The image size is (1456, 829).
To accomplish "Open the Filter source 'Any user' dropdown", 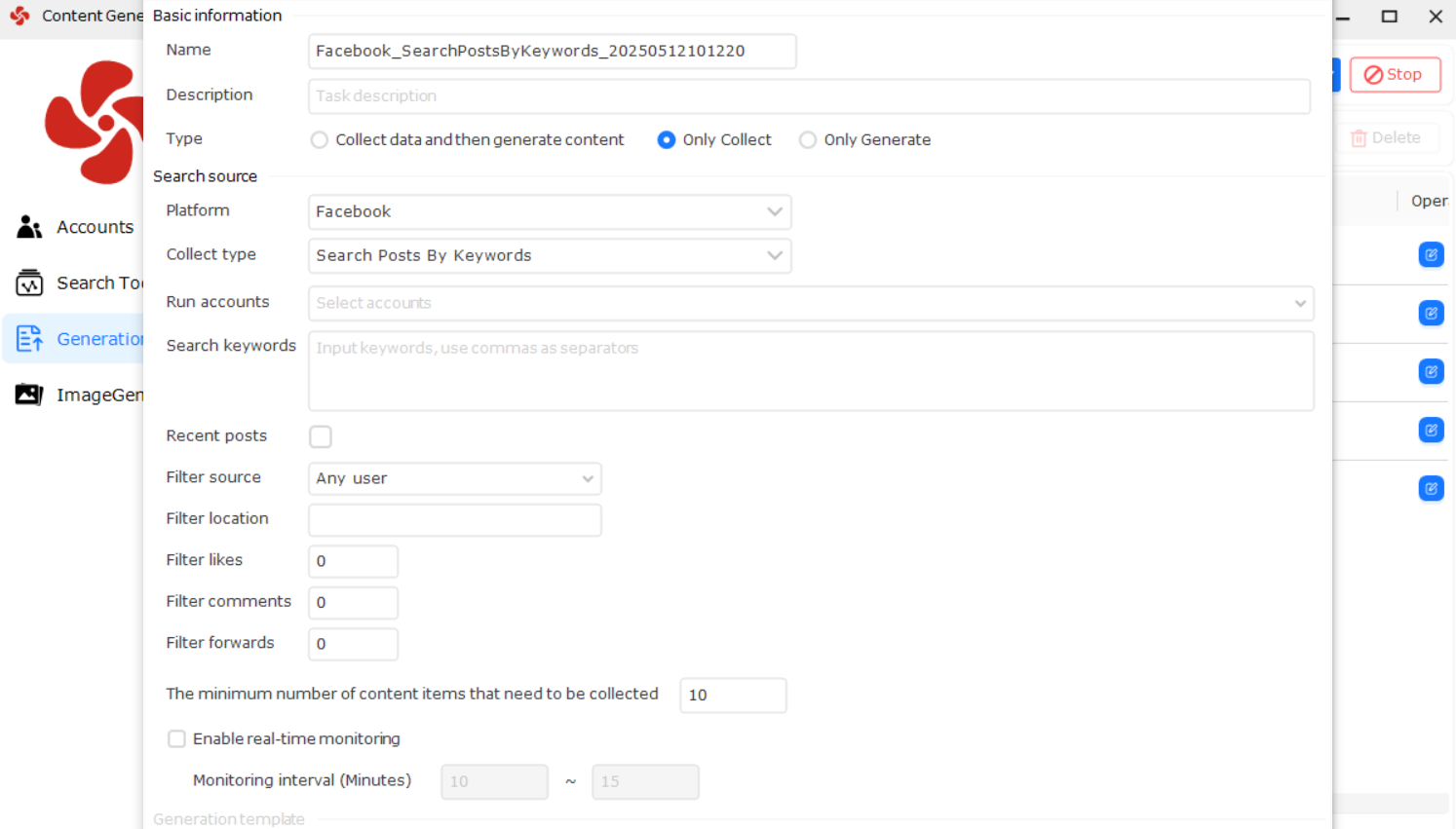I will pos(455,478).
